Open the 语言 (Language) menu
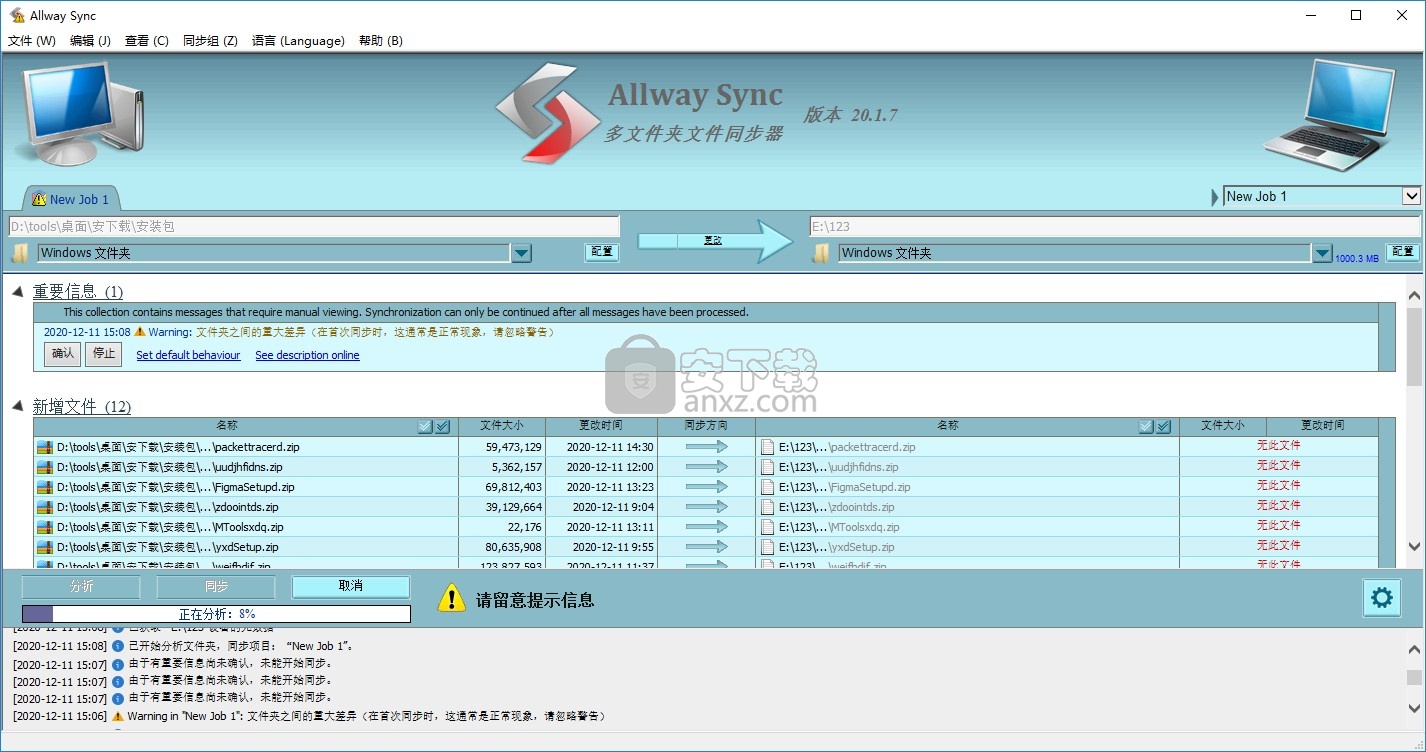This screenshot has height=752, width=1426. pyautogui.click(x=298, y=41)
